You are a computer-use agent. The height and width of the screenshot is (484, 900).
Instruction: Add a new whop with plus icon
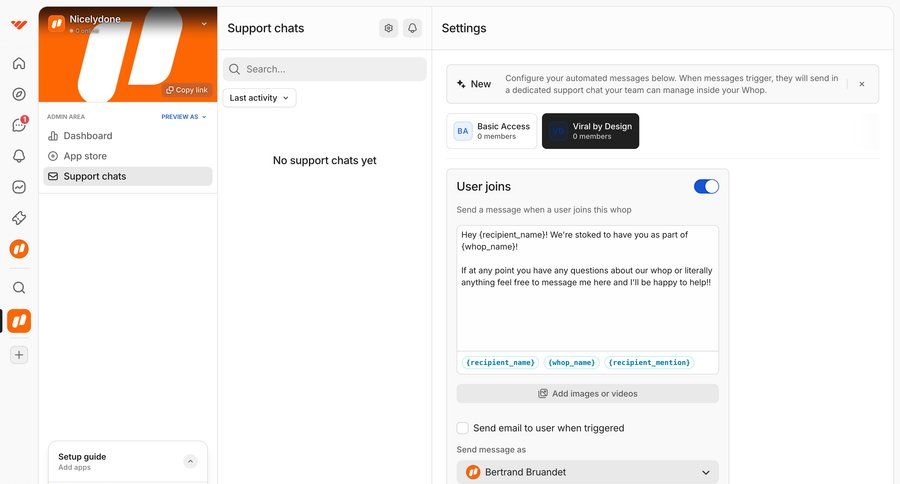coord(19,355)
